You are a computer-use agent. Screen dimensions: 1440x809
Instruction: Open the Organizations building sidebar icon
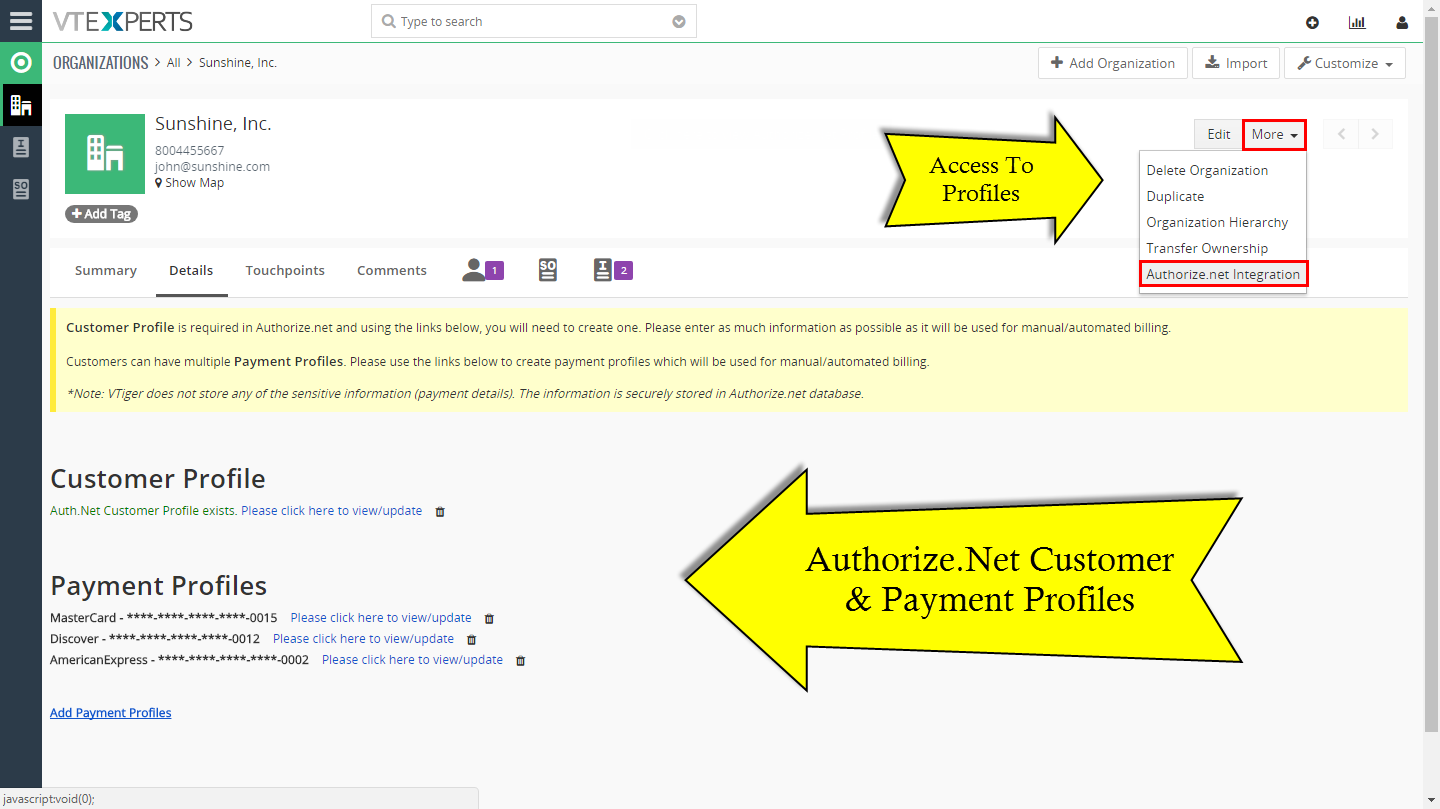[x=21, y=104]
